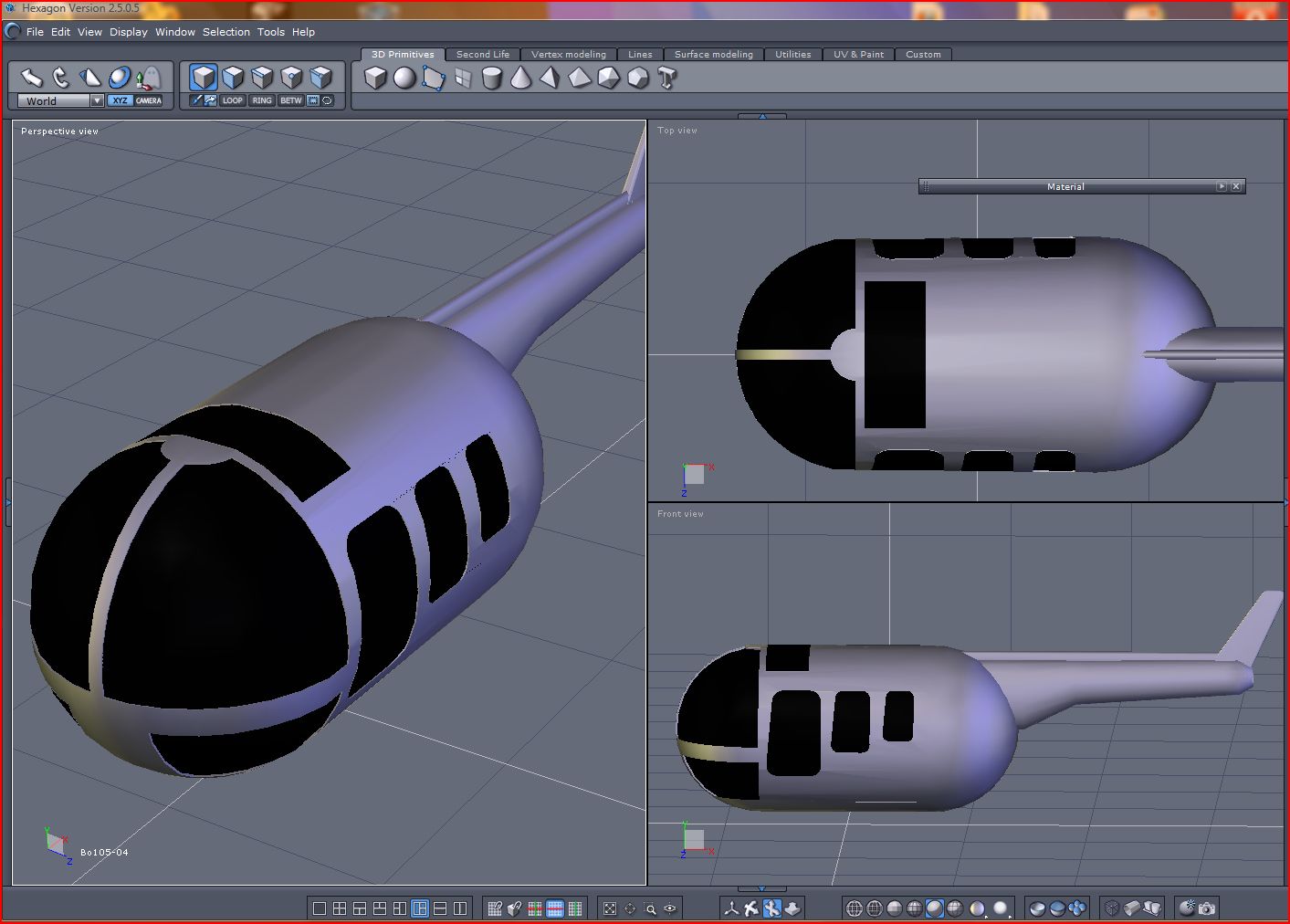
Task: Create a cylinder primitive
Action: coord(492,79)
